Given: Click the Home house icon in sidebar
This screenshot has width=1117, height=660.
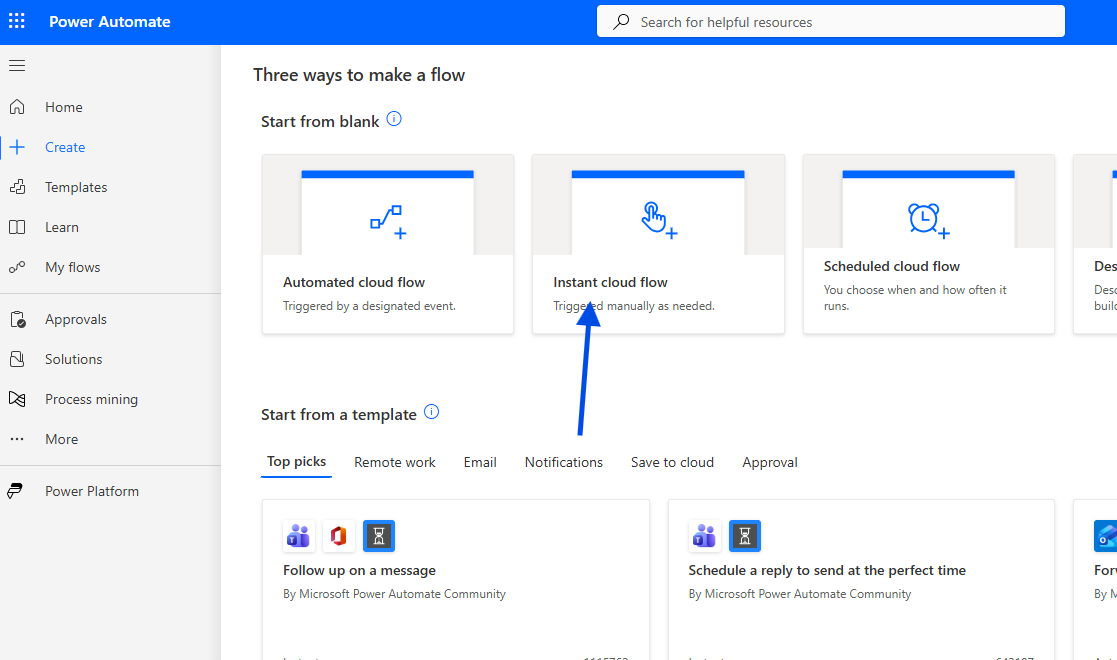Looking at the screenshot, I should 17,107.
